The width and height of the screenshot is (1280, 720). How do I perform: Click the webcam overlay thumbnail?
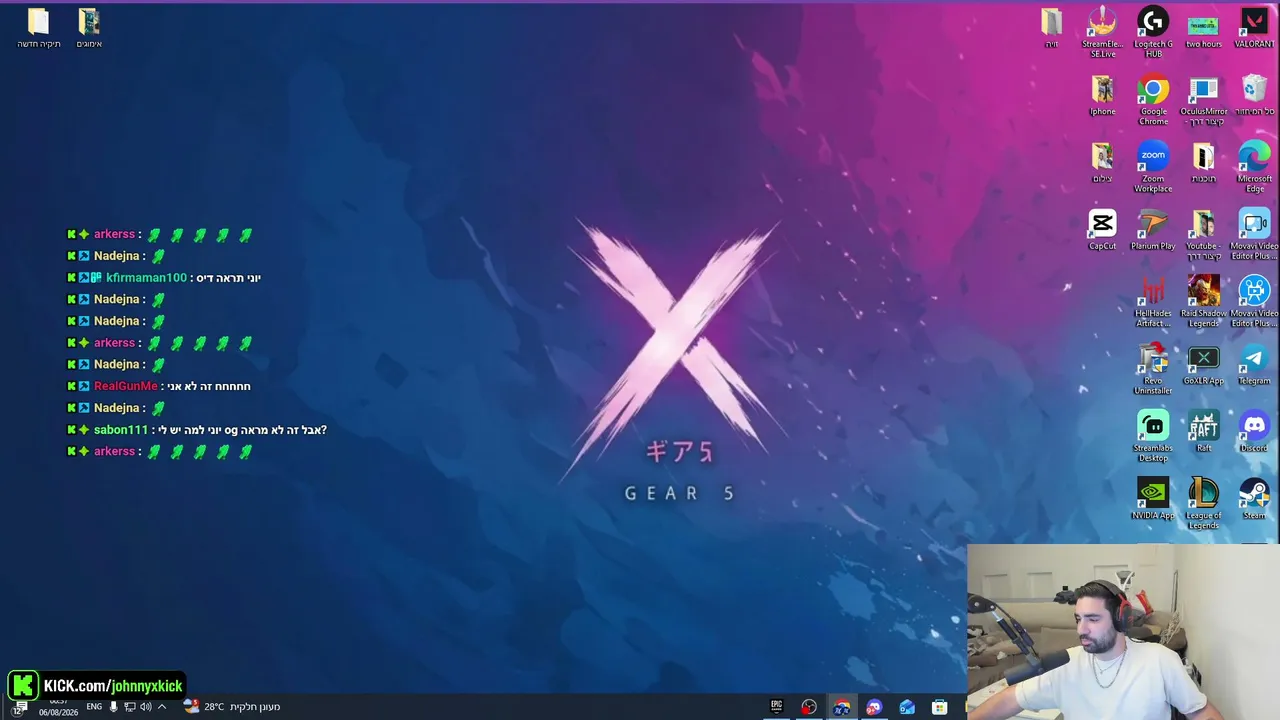pyautogui.click(x=1123, y=632)
